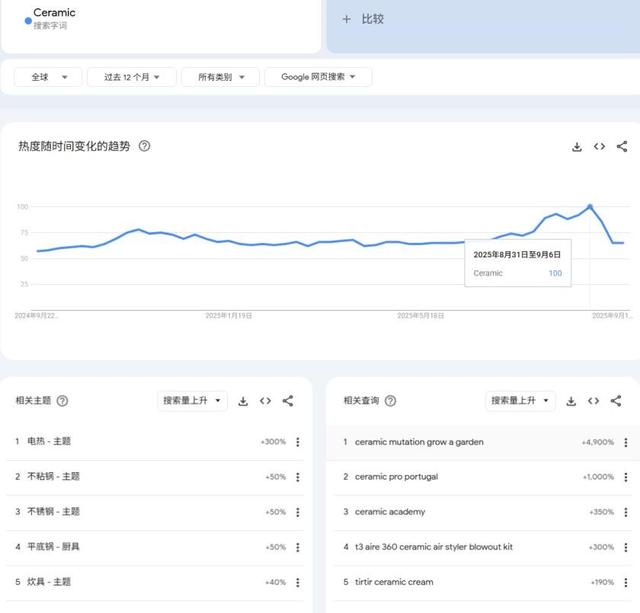
Task: Open more options for 炊具 topic row
Action: (x=298, y=582)
